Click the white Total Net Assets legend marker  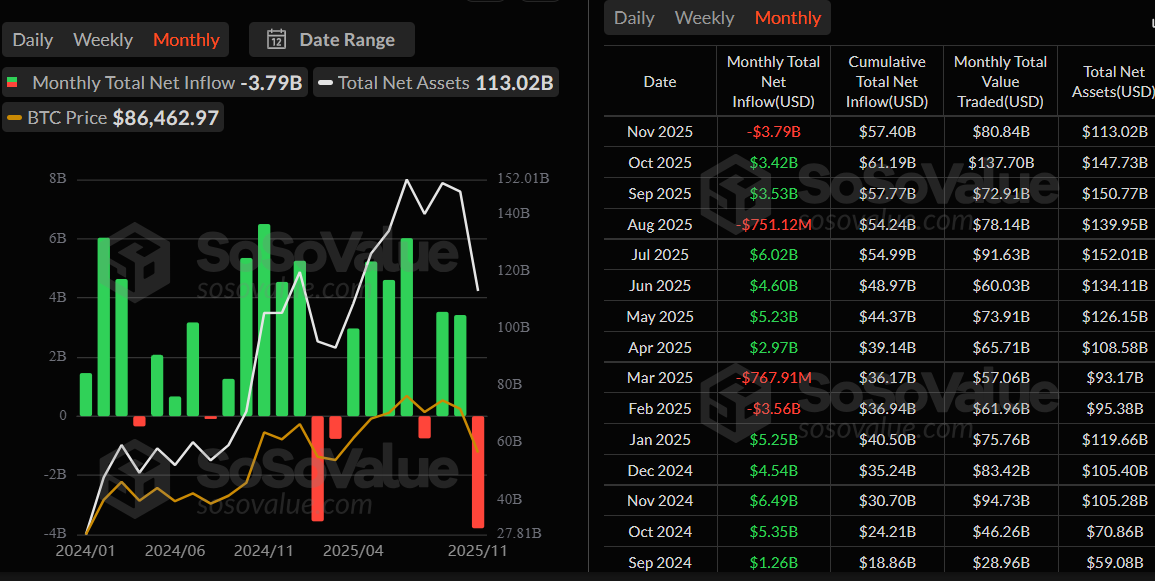(324, 83)
